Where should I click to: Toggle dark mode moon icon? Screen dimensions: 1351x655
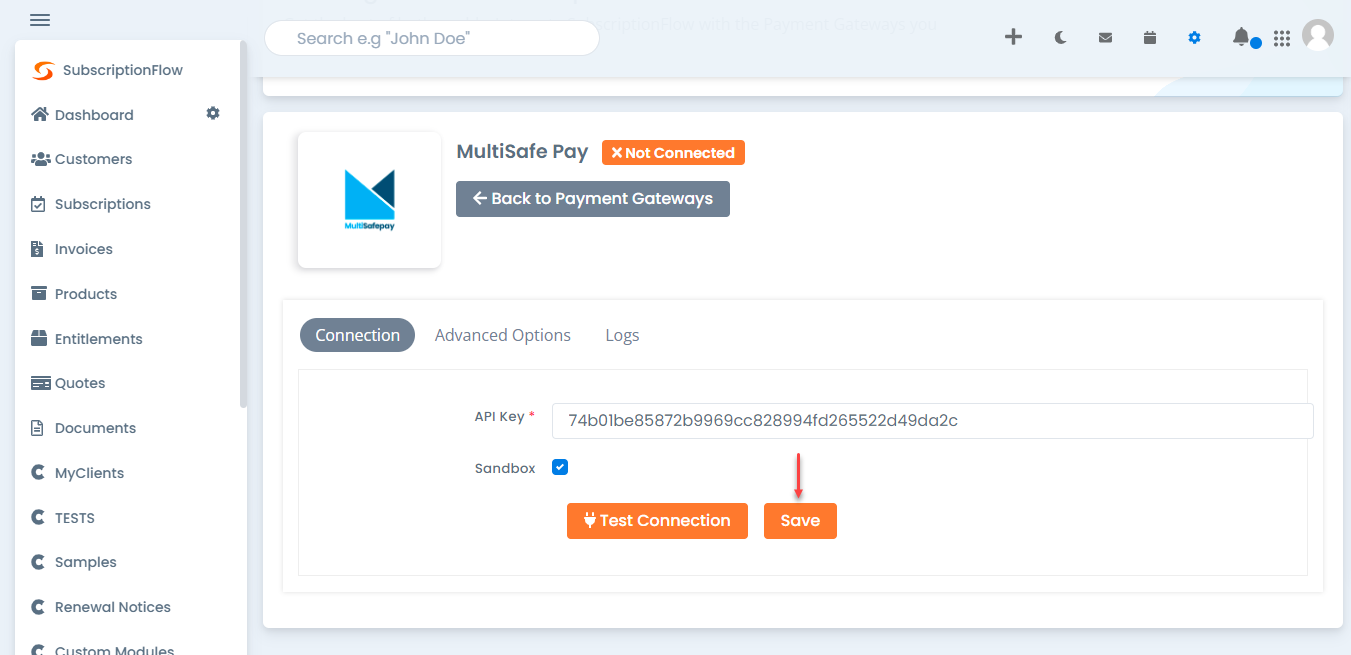pos(1060,38)
